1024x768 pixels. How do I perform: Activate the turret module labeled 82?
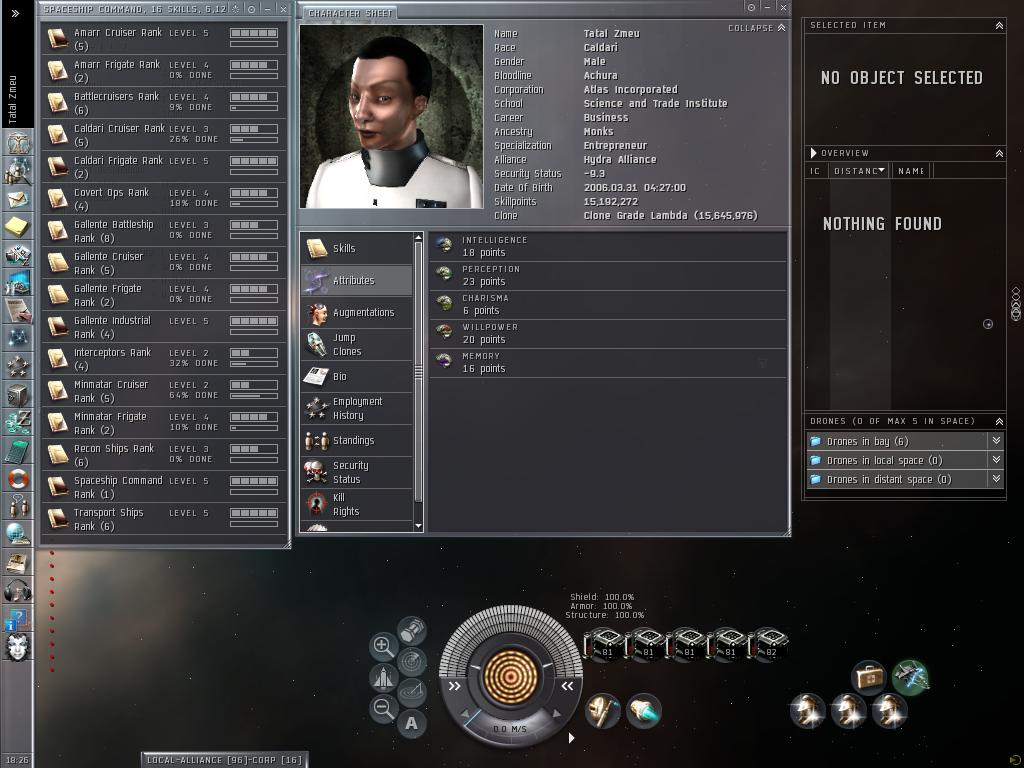coord(768,644)
